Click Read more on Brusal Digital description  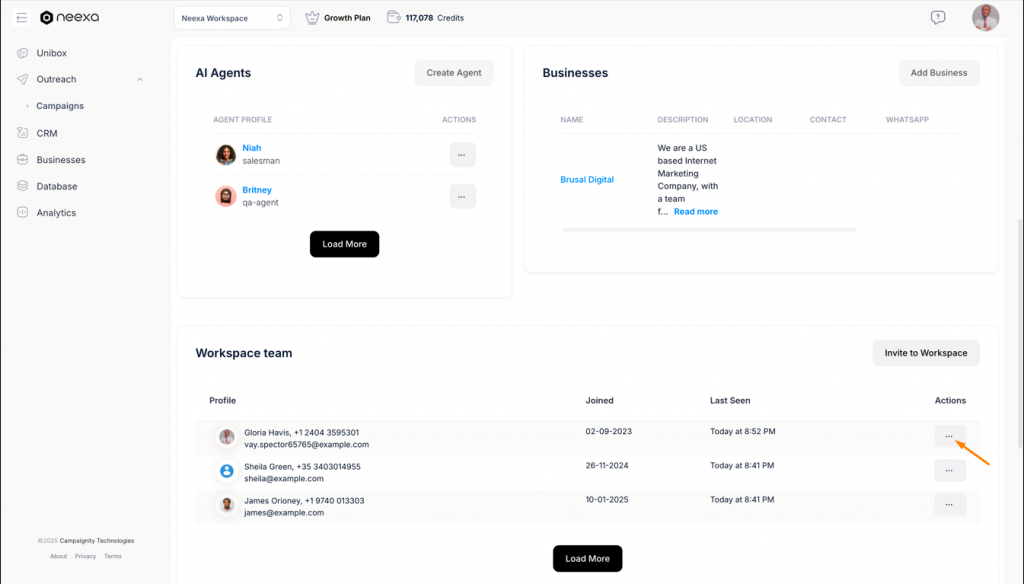(695, 212)
